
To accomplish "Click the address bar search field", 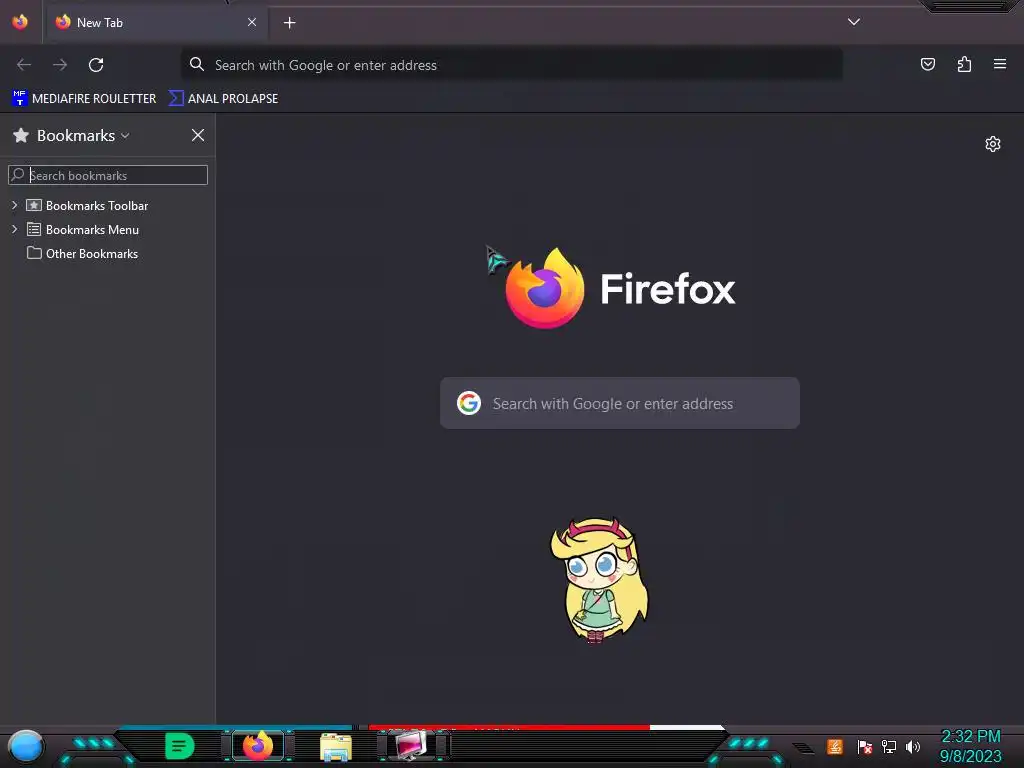I will click(x=511, y=65).
